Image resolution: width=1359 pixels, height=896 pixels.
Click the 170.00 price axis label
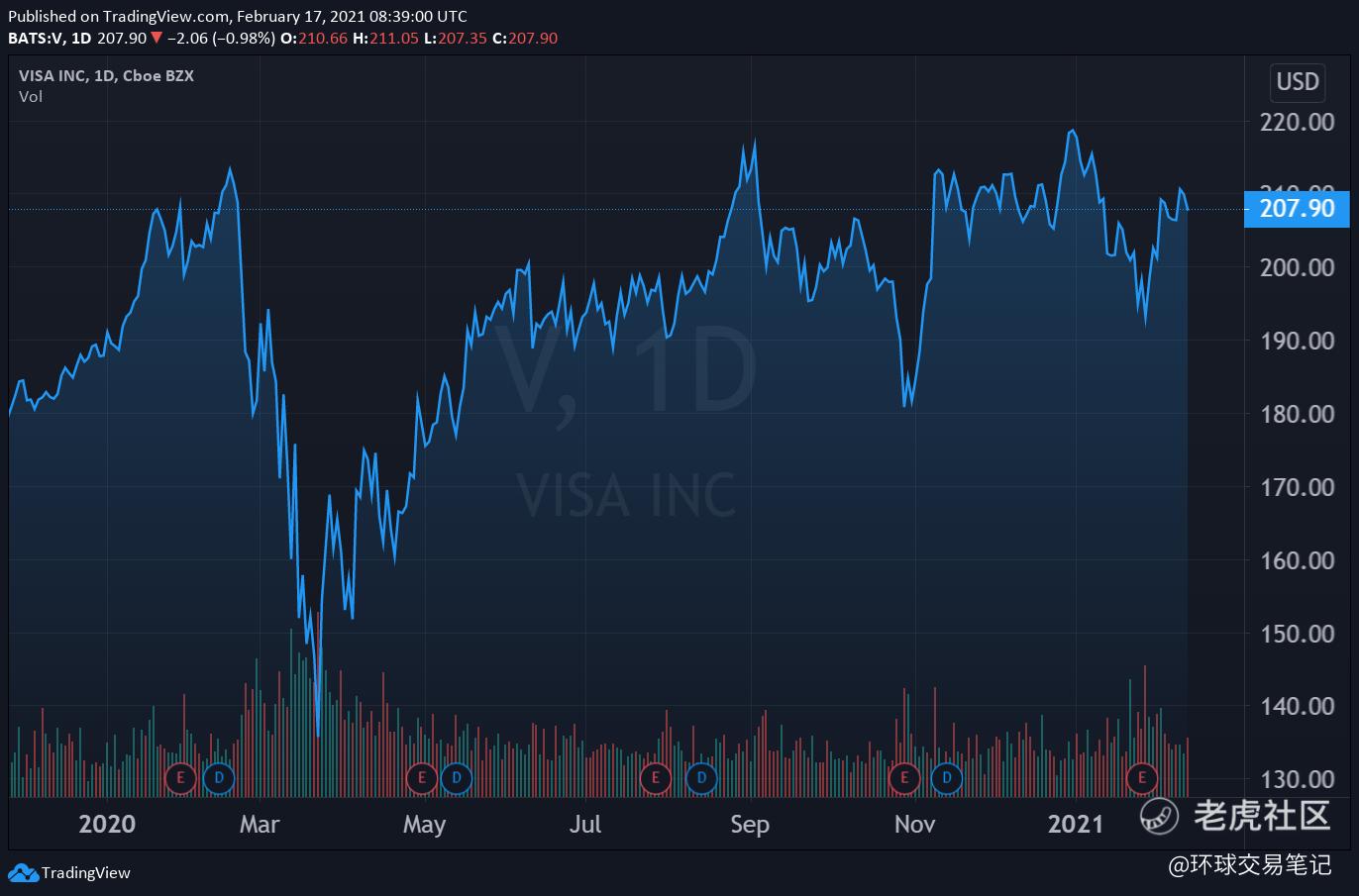click(1297, 487)
